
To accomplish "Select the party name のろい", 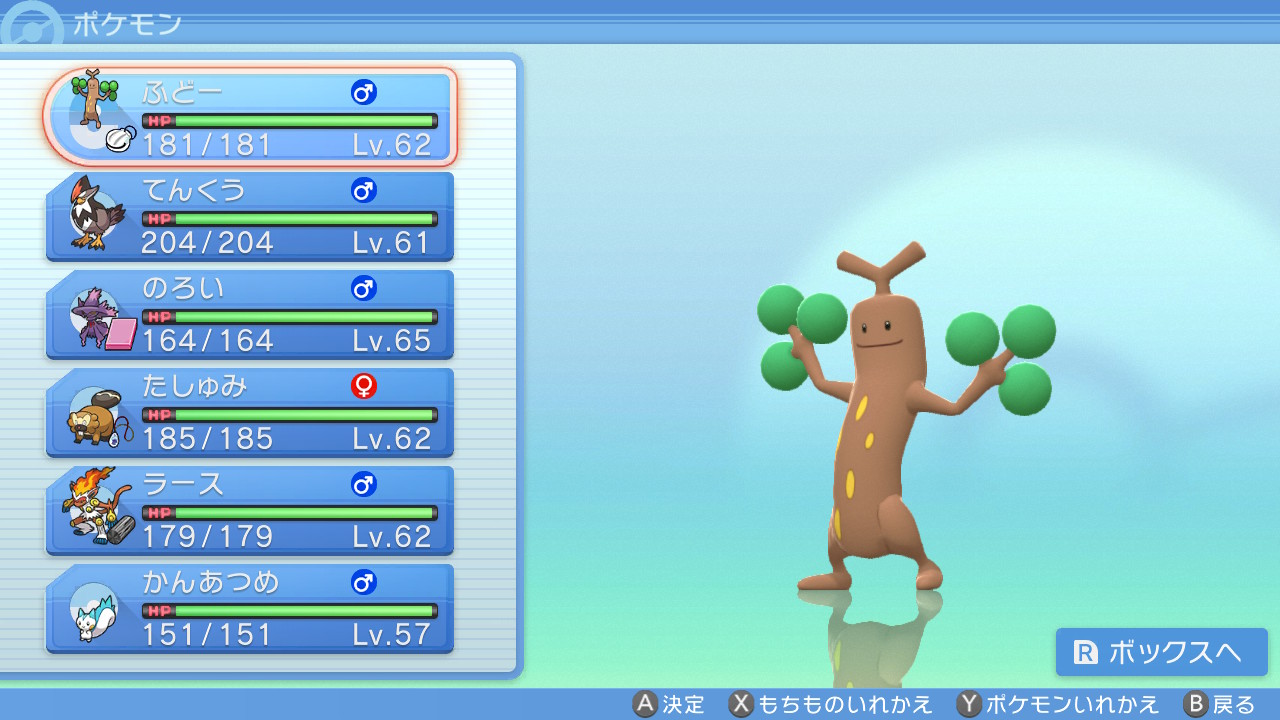I will pos(183,288).
